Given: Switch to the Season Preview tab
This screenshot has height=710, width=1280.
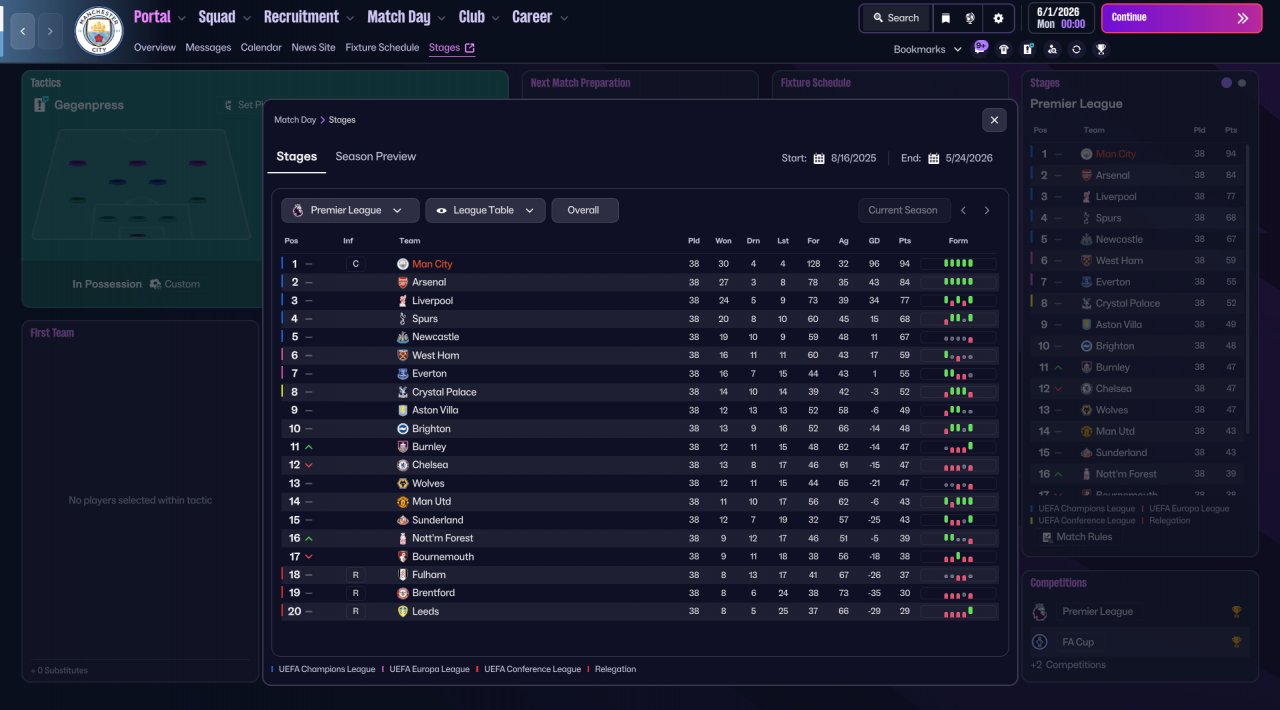Looking at the screenshot, I should 375,157.
